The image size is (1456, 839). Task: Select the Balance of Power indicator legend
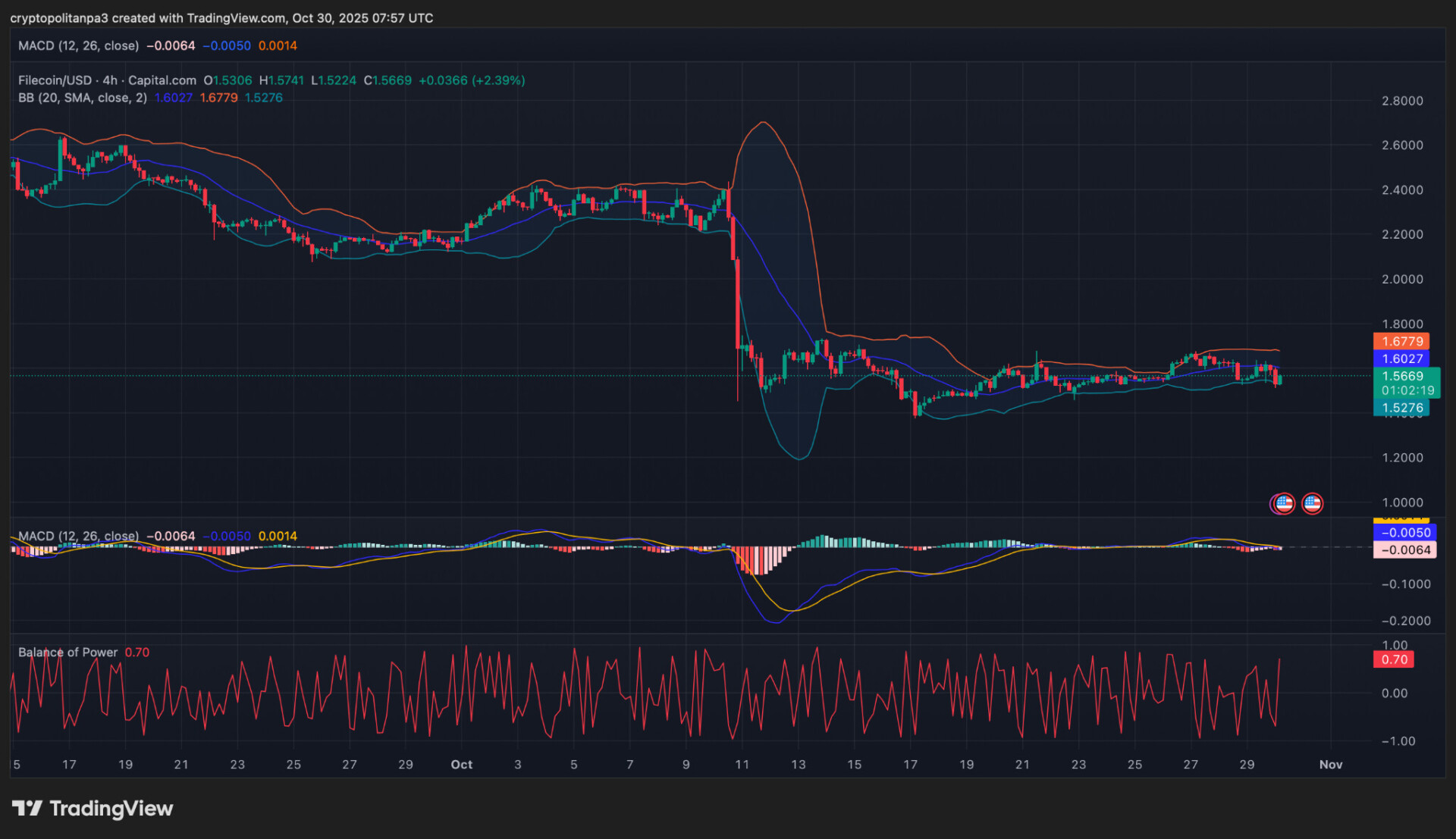(67, 653)
